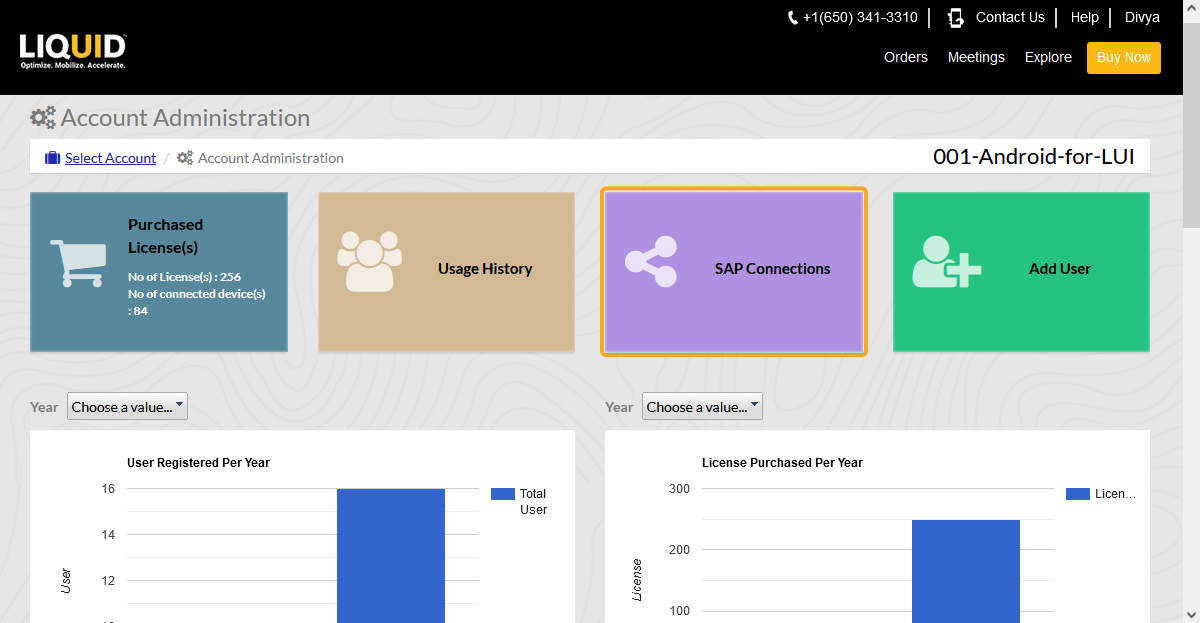The image size is (1200, 623).
Task: Click the mobile device icon beside Contact Us
Action: [x=956, y=18]
